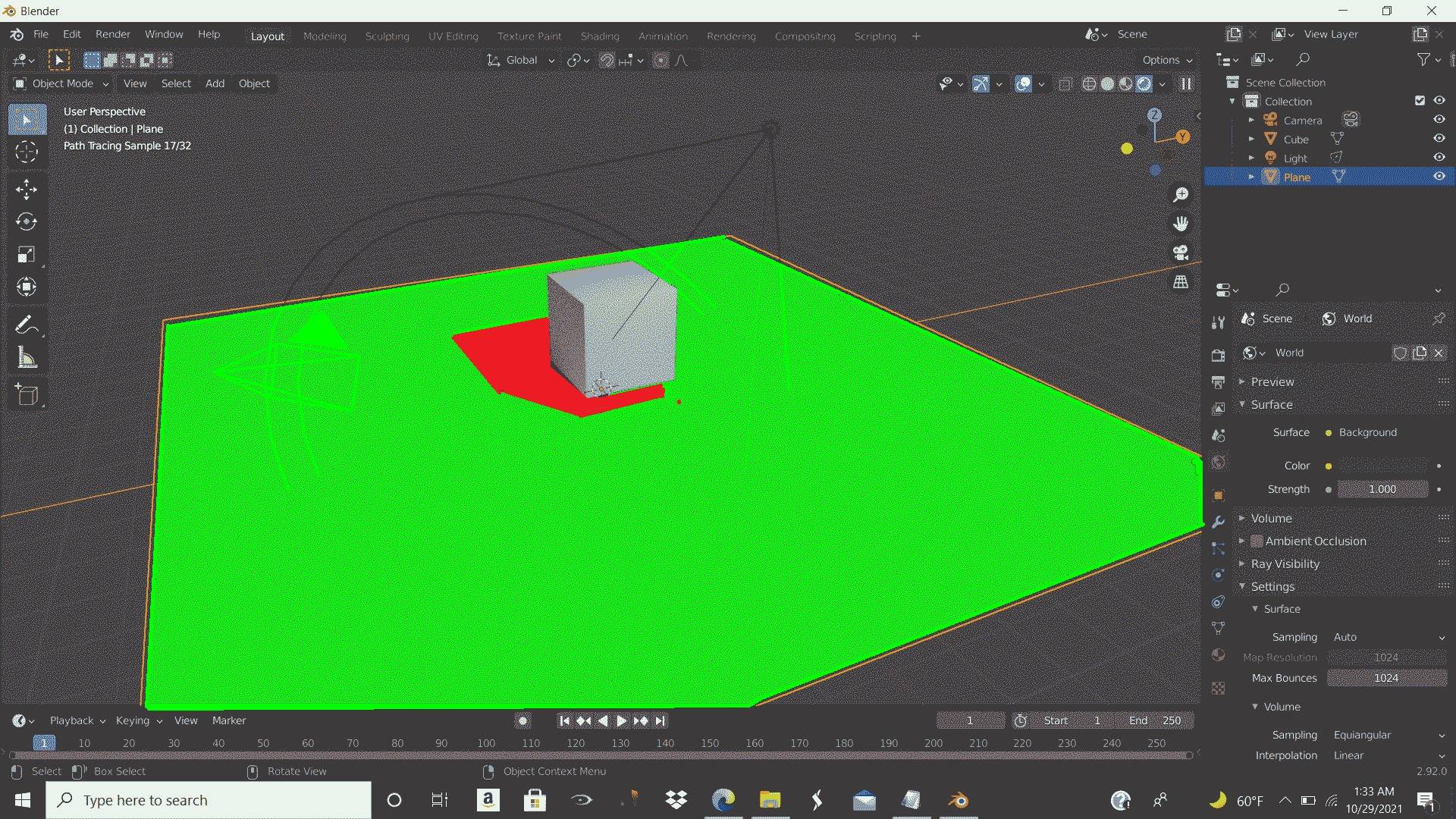This screenshot has height=819, width=1456.
Task: Select the Annotate tool
Action: 27,325
